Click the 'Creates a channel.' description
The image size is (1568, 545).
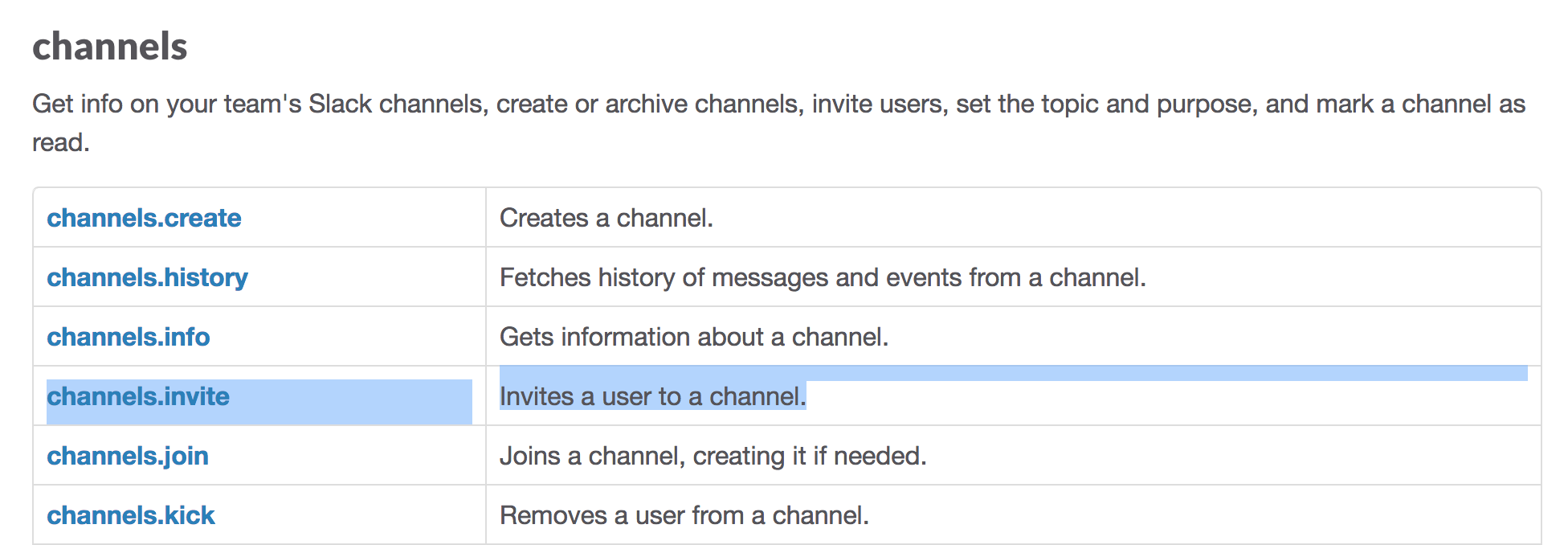[606, 218]
